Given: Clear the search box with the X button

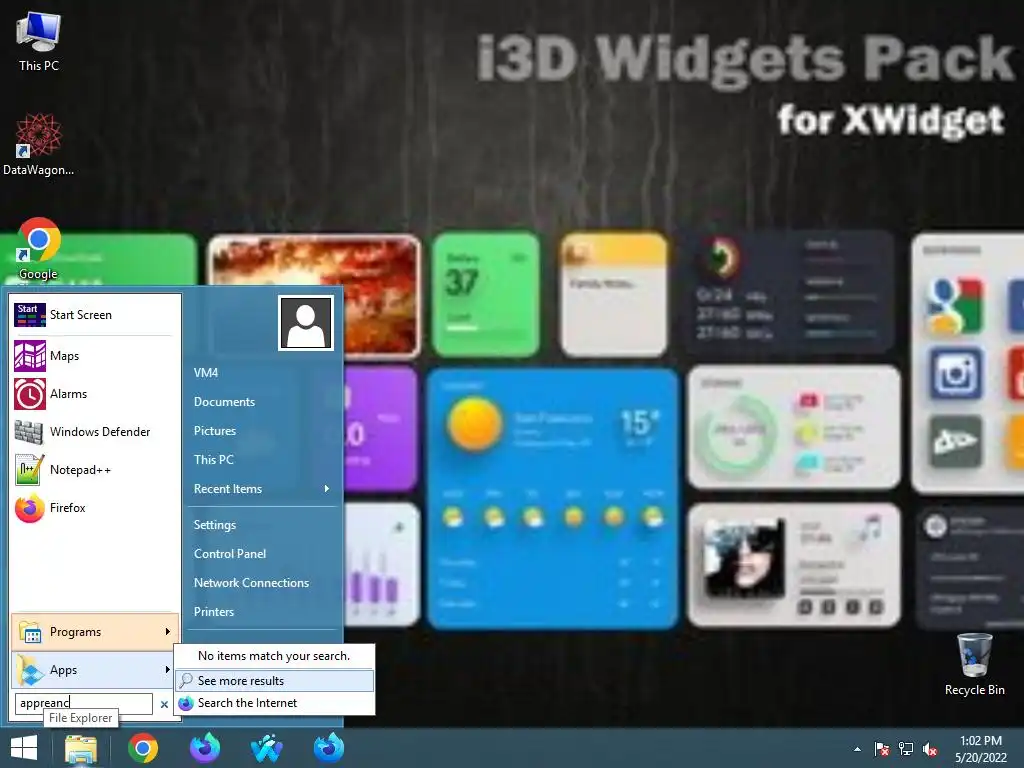Looking at the screenshot, I should point(164,704).
